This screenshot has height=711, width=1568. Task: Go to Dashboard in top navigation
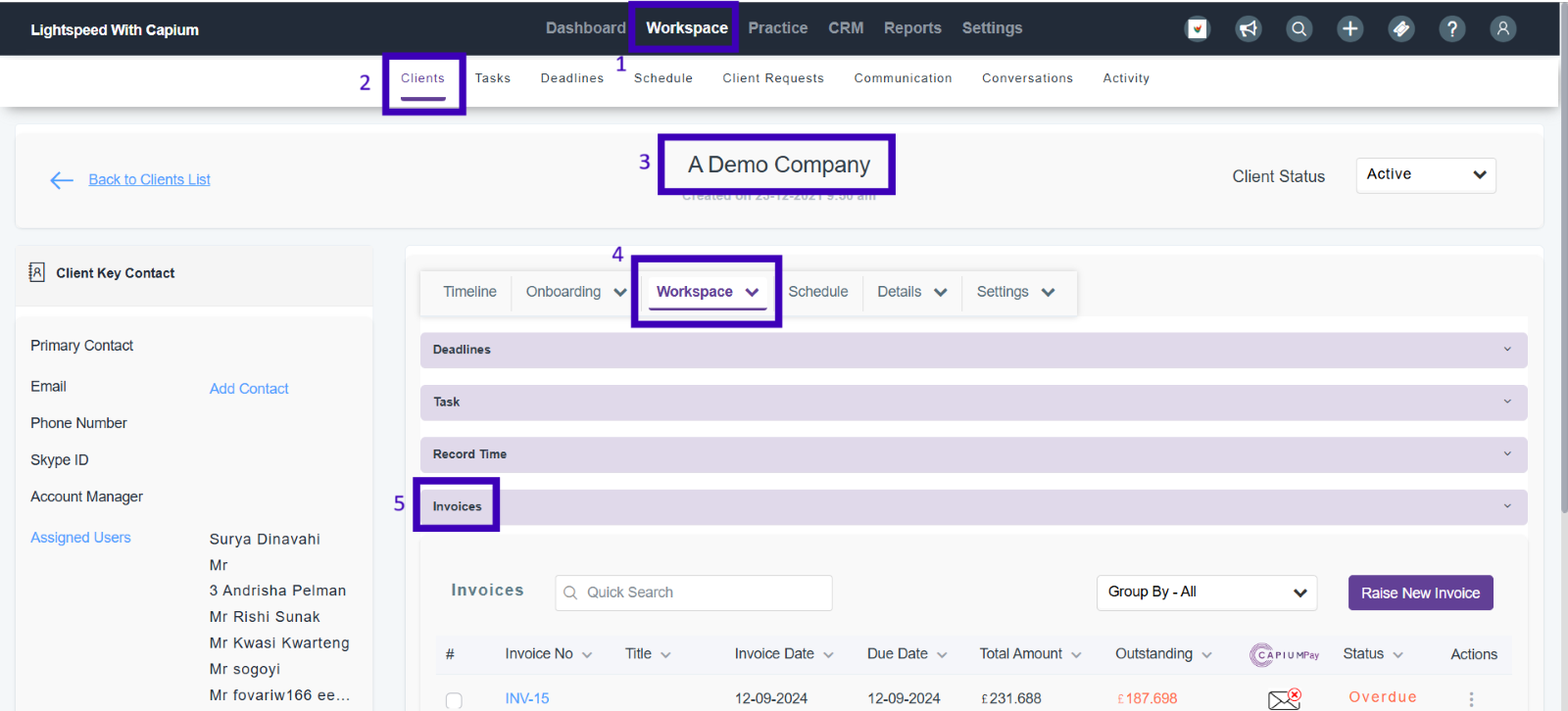click(585, 28)
